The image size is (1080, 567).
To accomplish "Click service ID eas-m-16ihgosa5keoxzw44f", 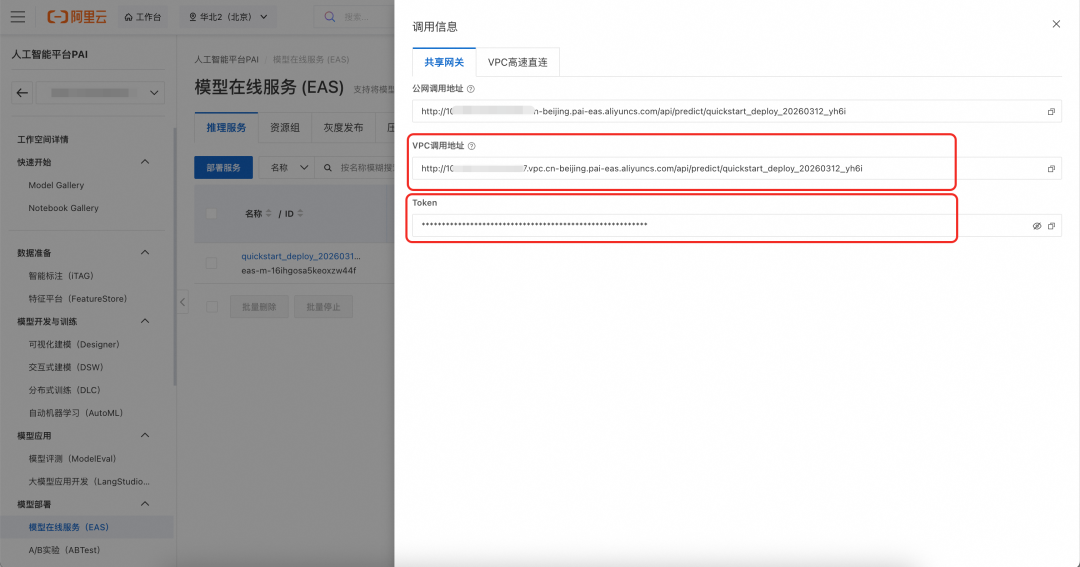I will tap(299, 271).
